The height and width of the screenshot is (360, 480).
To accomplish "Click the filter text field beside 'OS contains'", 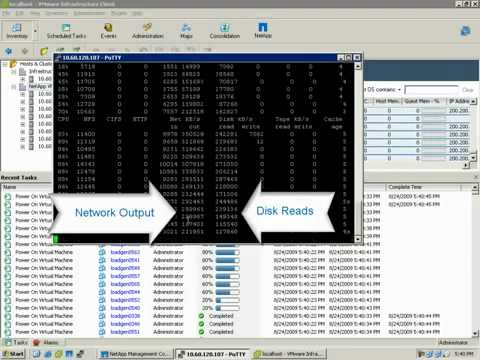I will (431, 90).
